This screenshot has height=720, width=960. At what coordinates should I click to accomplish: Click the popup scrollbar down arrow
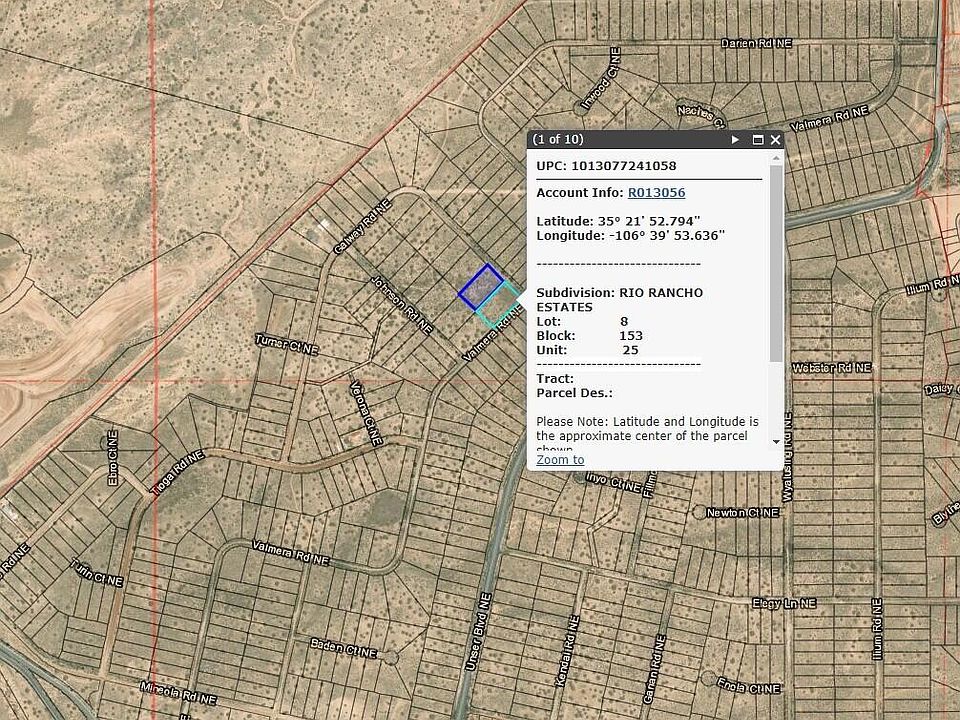pyautogui.click(x=776, y=441)
